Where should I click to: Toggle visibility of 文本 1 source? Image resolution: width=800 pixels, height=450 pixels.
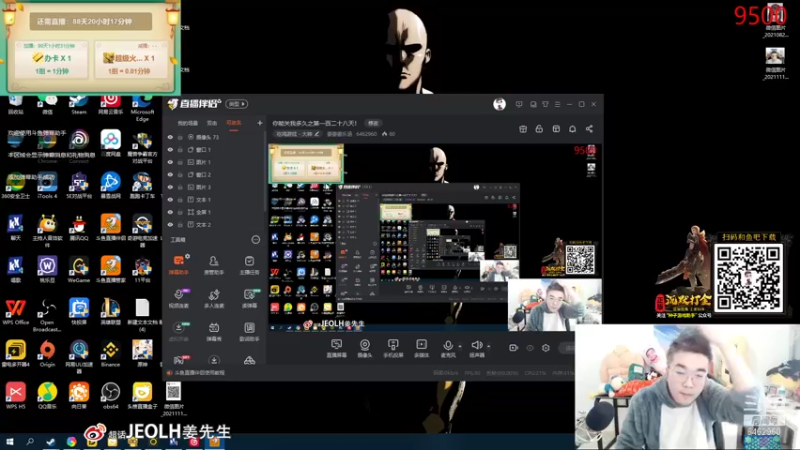[x=170, y=199]
